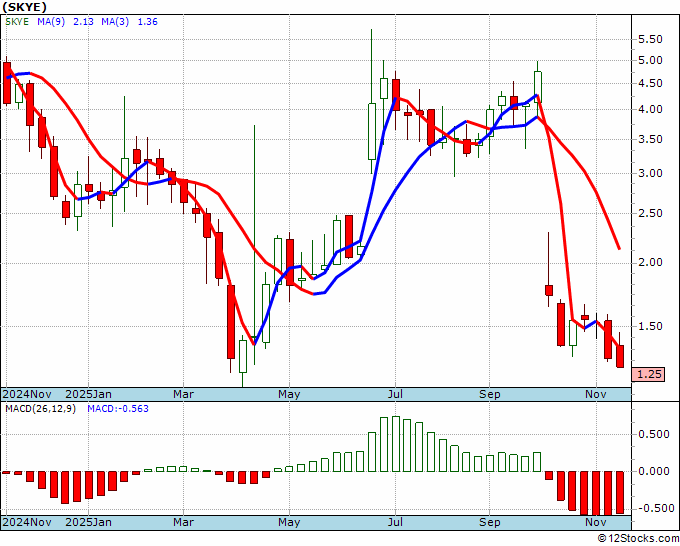
Task: Click the 1.50 price axis label
Action: pyautogui.click(x=651, y=326)
